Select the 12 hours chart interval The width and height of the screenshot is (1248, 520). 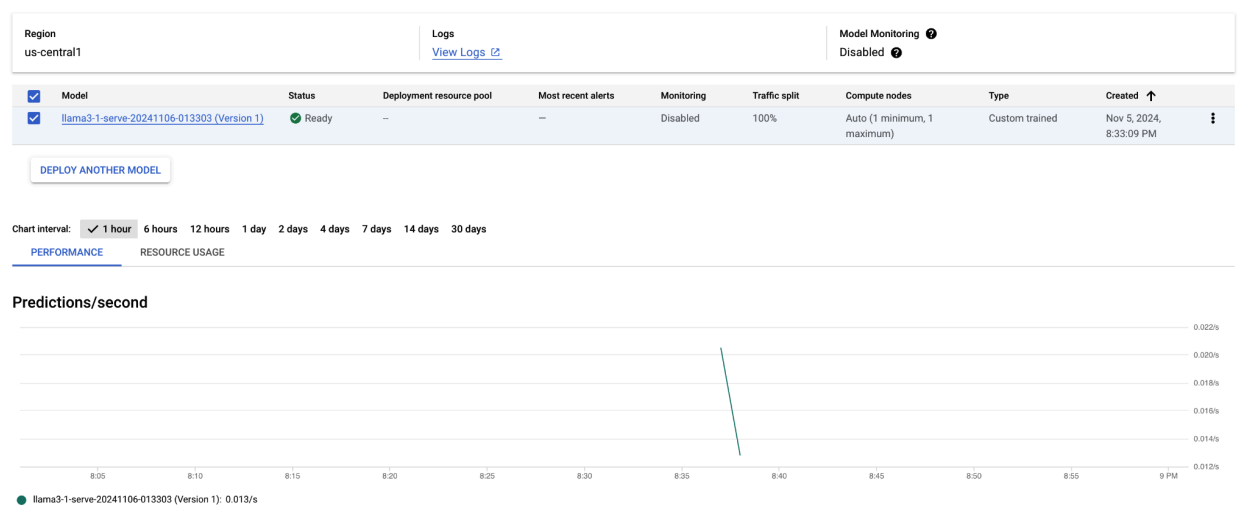209,229
